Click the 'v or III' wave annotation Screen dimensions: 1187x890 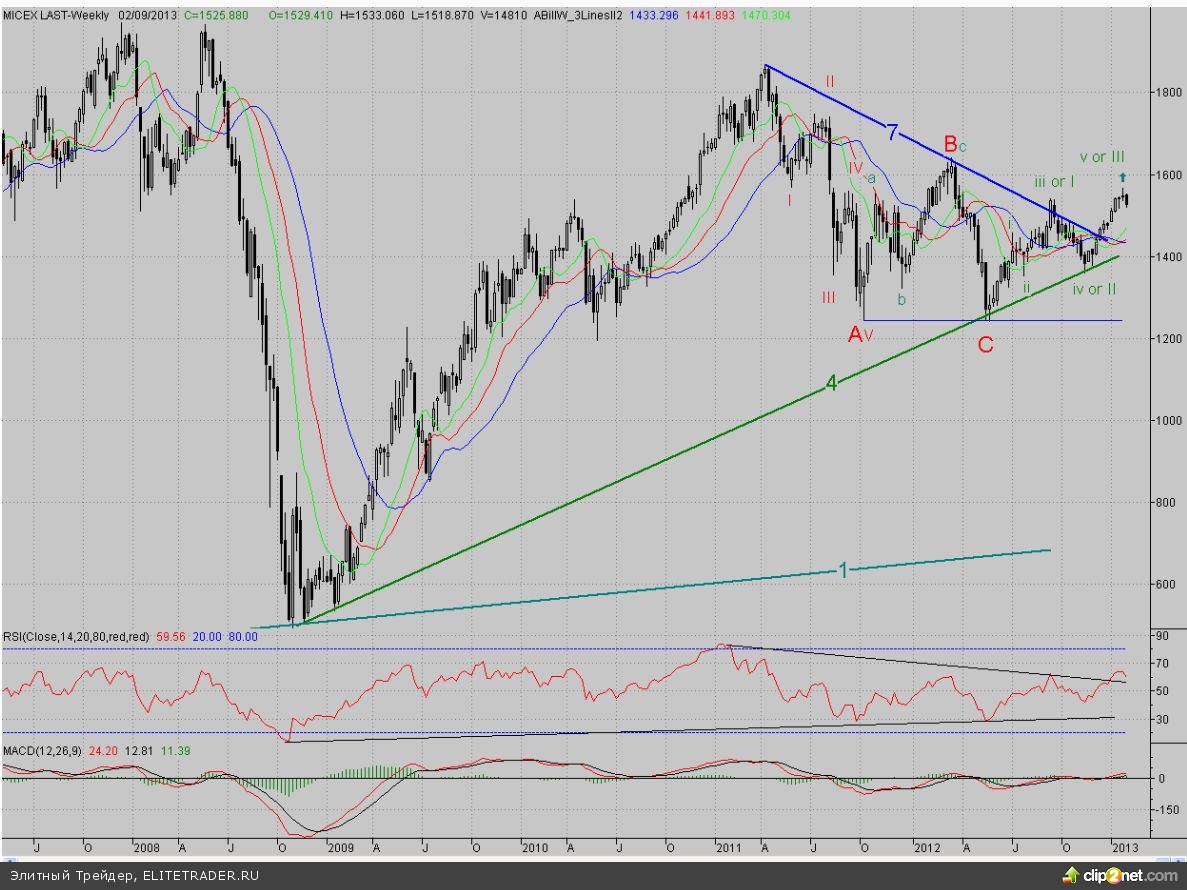point(1102,157)
